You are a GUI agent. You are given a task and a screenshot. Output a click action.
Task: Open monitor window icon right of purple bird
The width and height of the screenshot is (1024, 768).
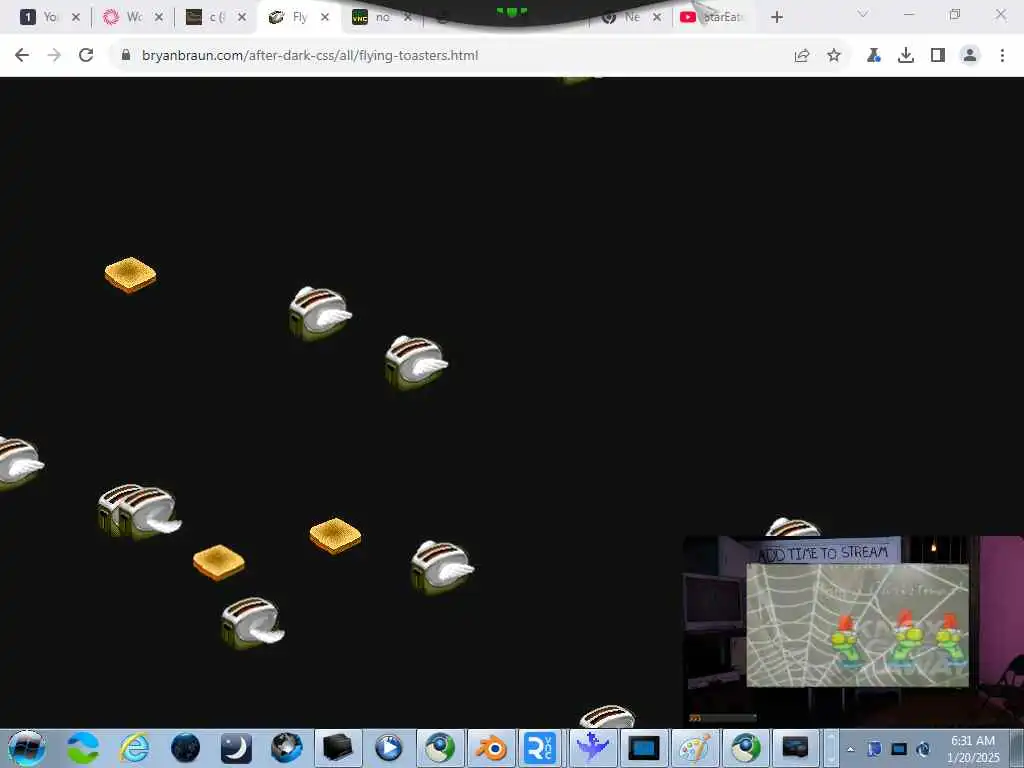(x=644, y=748)
